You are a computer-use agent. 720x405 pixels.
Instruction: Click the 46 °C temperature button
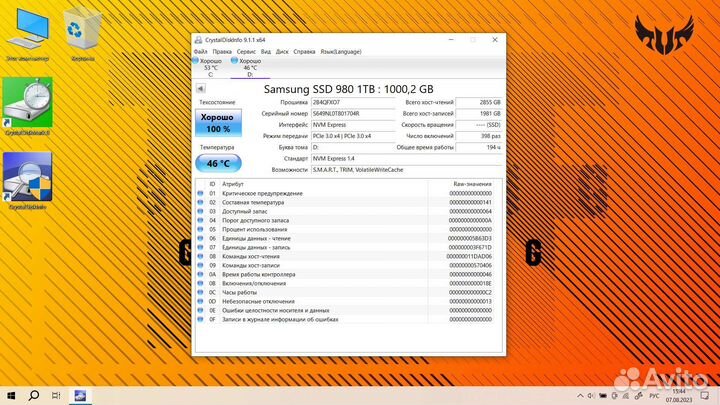(218, 163)
